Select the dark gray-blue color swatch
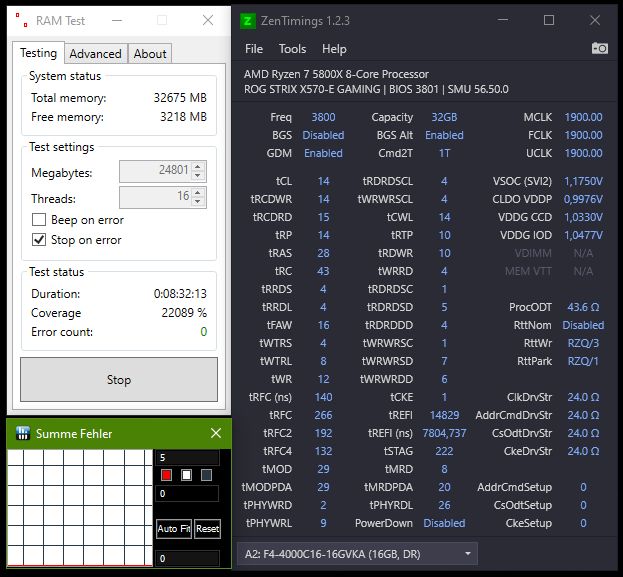Image resolution: width=623 pixels, height=577 pixels. 207,475
